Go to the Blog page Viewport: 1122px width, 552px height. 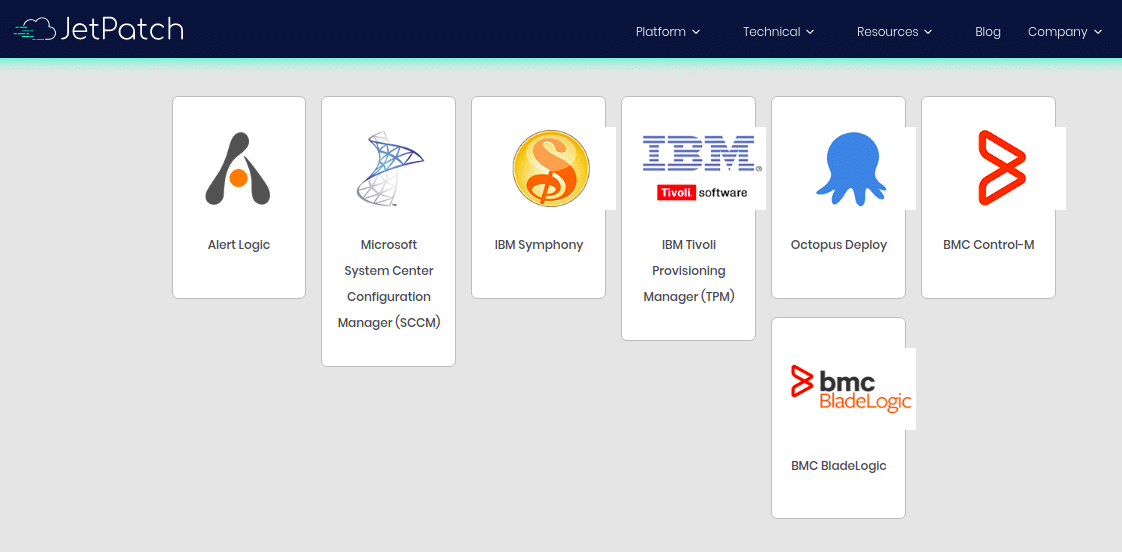click(987, 32)
